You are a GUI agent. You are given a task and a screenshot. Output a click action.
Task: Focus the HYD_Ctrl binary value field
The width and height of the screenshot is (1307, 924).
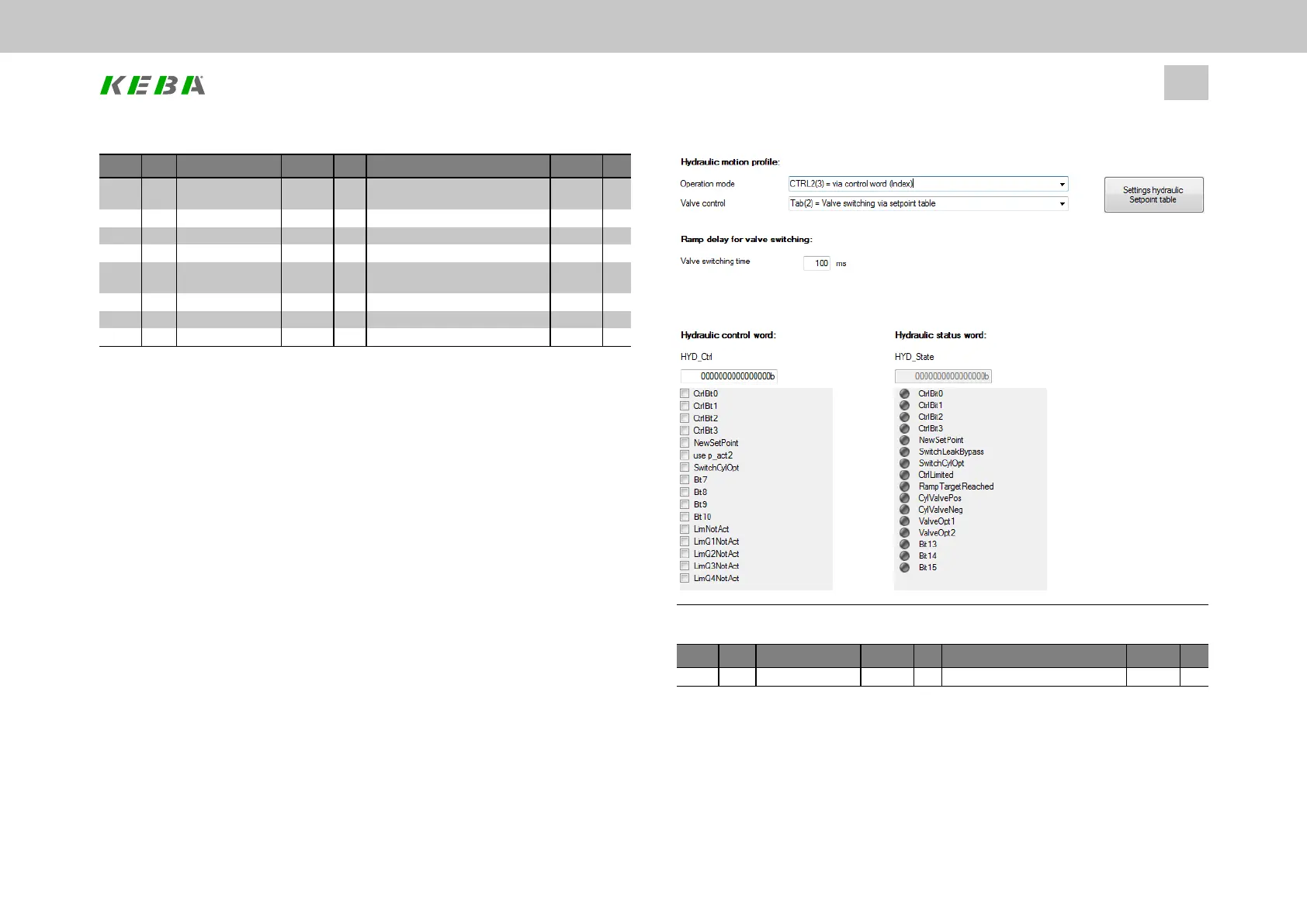click(x=729, y=376)
